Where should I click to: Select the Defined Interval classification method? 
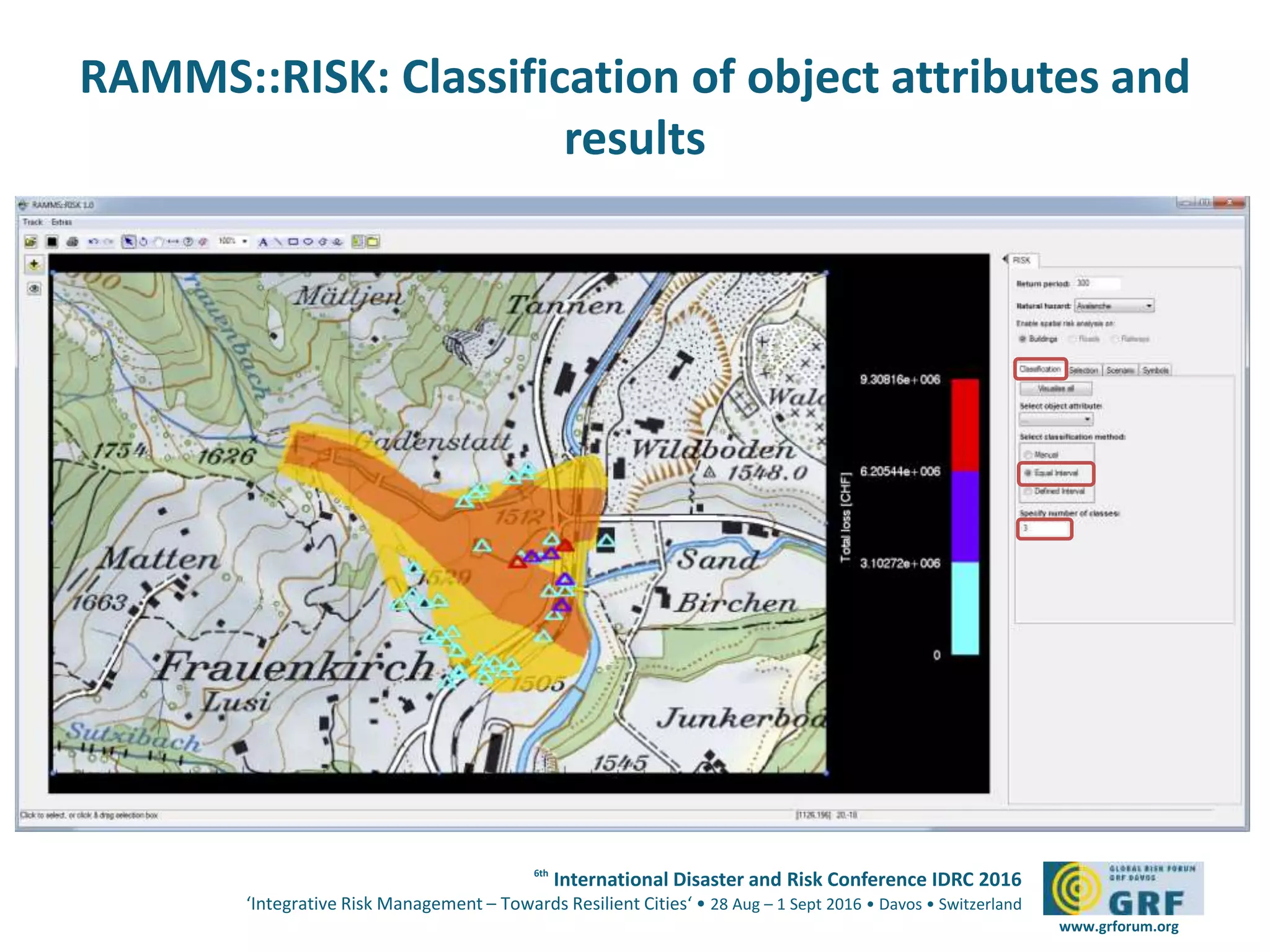click(x=1028, y=491)
